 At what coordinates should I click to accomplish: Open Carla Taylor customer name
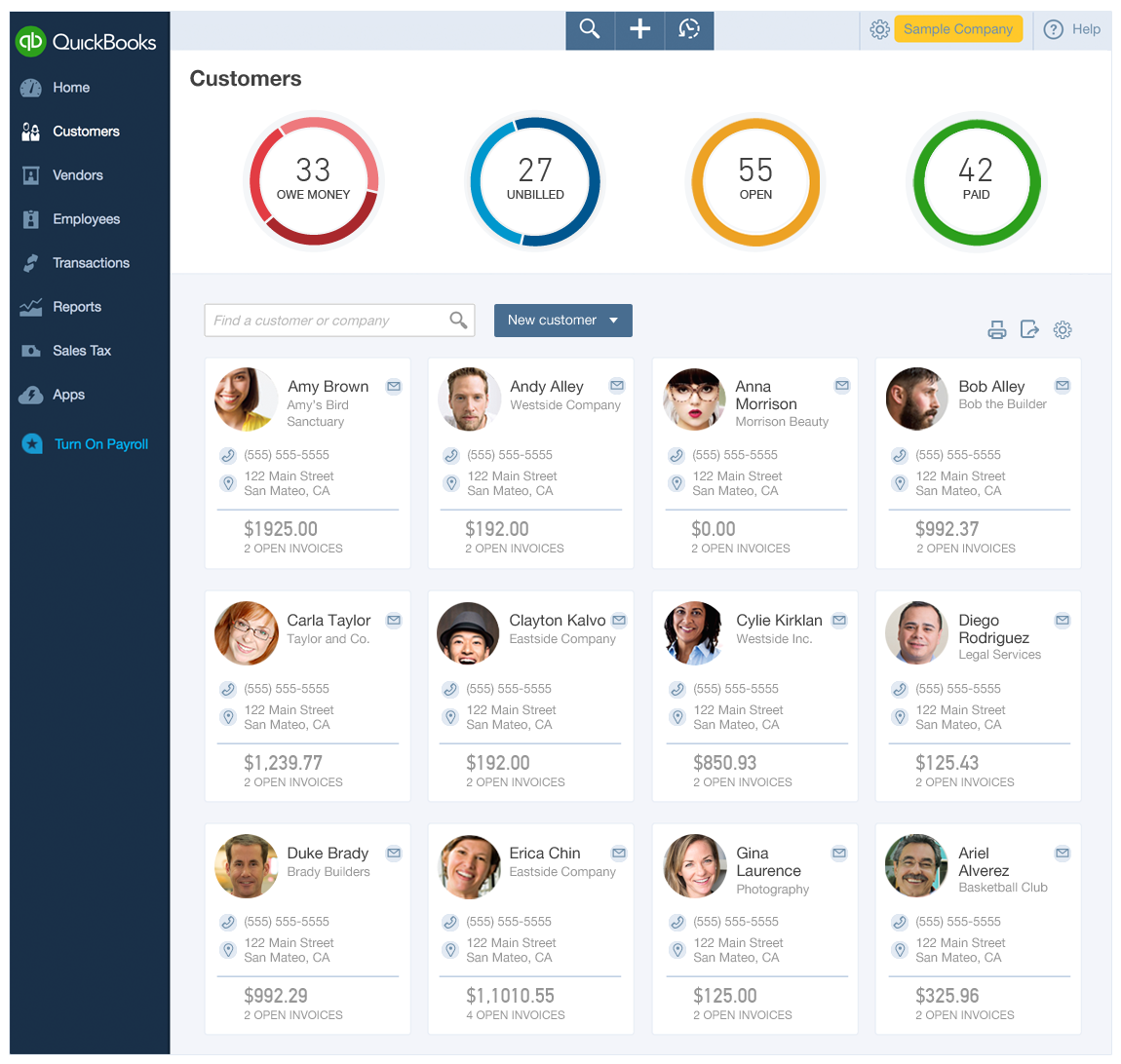tap(329, 621)
